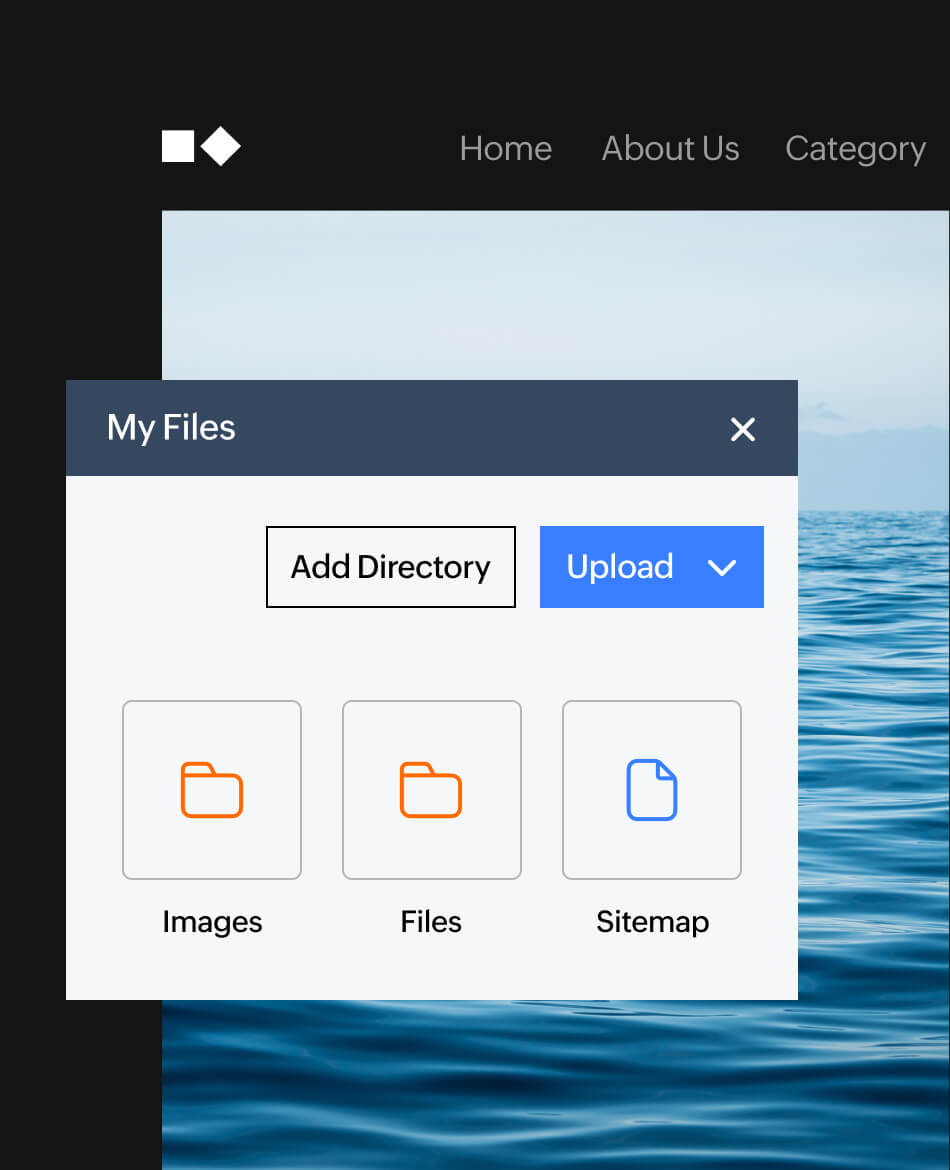This screenshot has height=1170, width=950.
Task: Open the About Us page
Action: pos(670,148)
